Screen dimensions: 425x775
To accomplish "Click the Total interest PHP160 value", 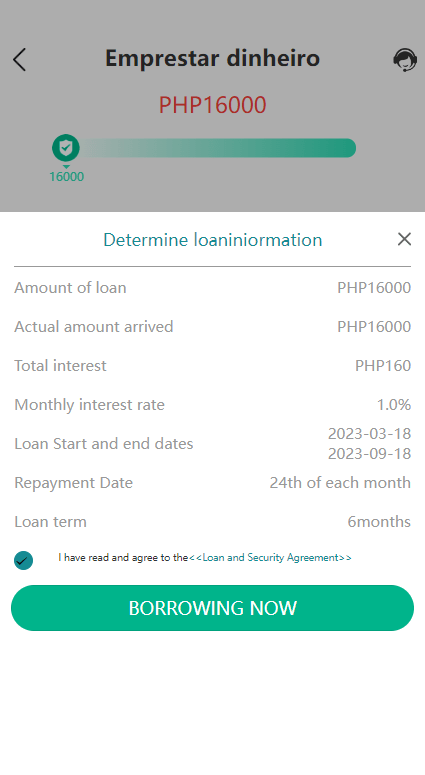I will [x=383, y=366].
